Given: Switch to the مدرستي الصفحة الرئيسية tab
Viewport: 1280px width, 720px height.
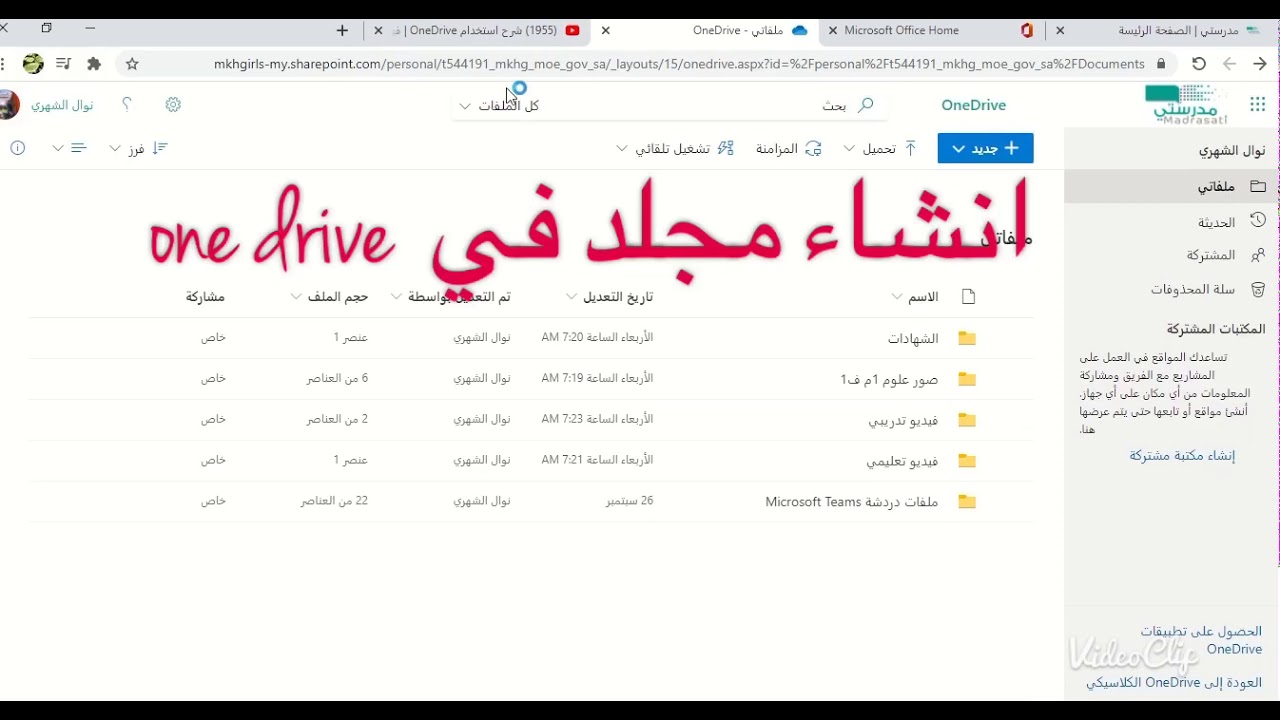Looking at the screenshot, I should click(1160, 30).
